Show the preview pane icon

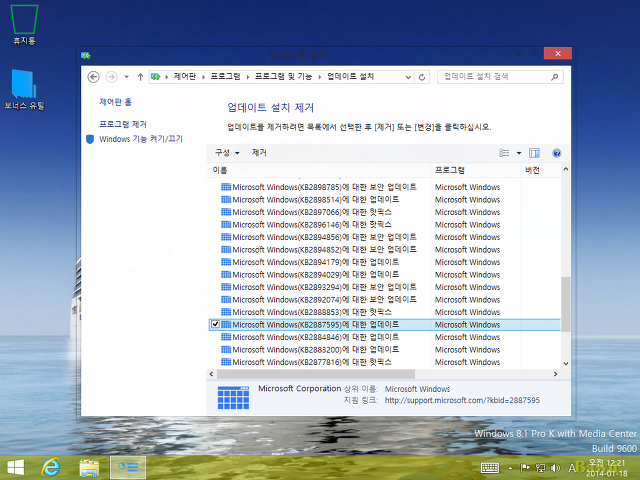[x=534, y=153]
